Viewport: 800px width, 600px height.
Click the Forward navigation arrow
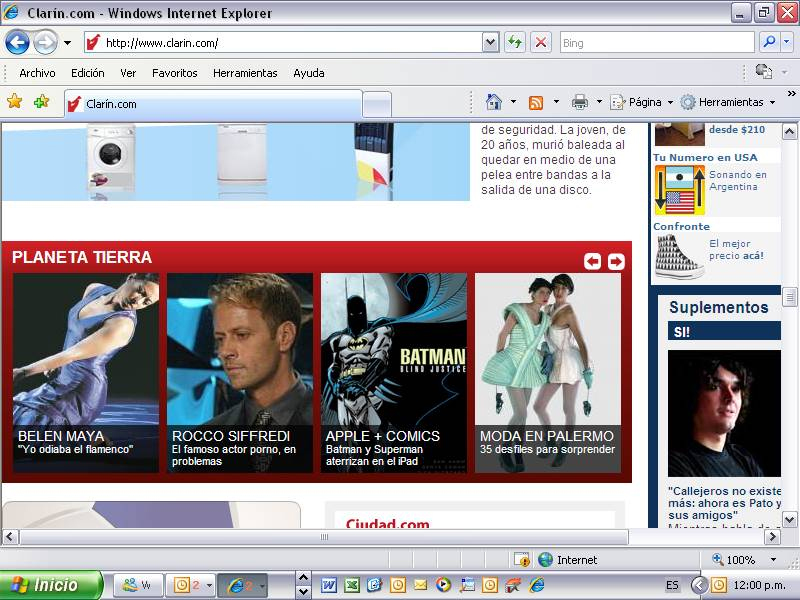(45, 42)
